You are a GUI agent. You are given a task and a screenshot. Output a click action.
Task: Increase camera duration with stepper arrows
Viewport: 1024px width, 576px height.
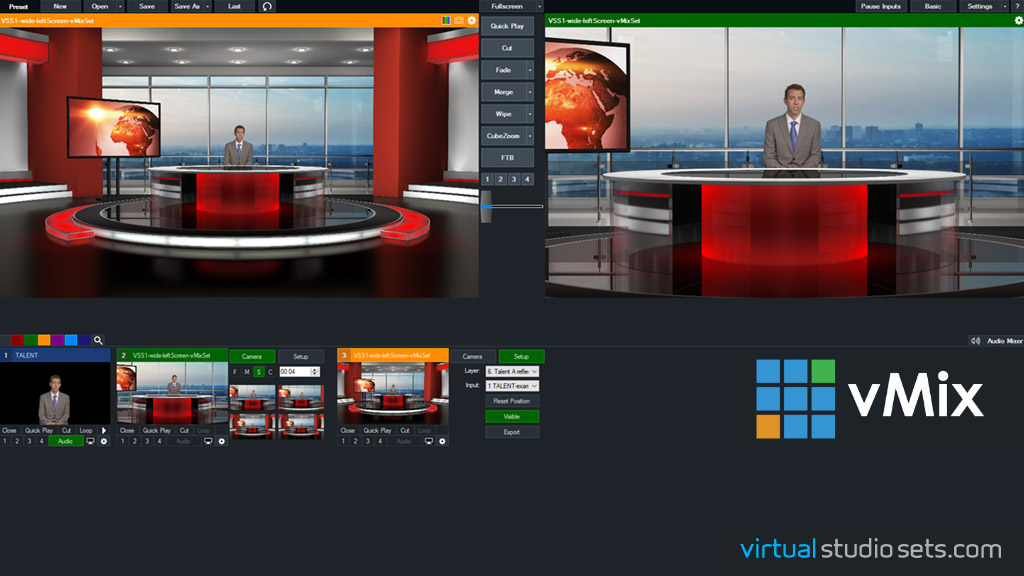click(315, 372)
